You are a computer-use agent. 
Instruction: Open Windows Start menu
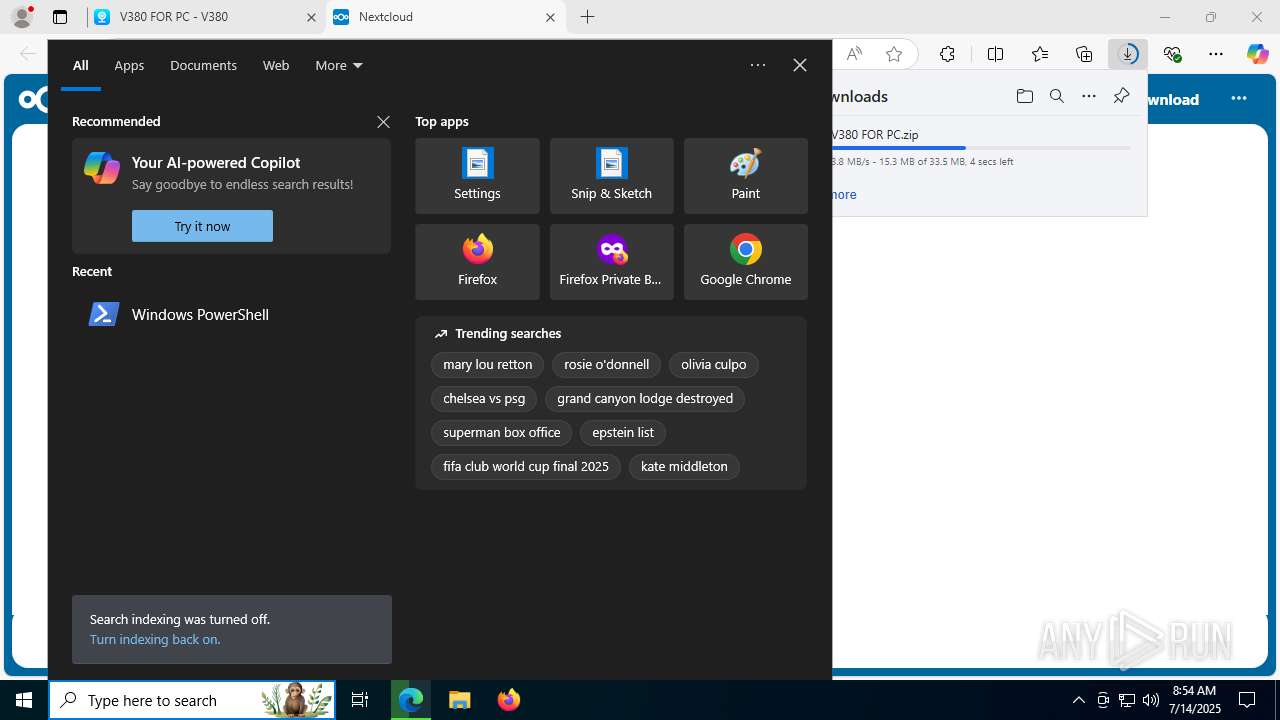coord(24,700)
